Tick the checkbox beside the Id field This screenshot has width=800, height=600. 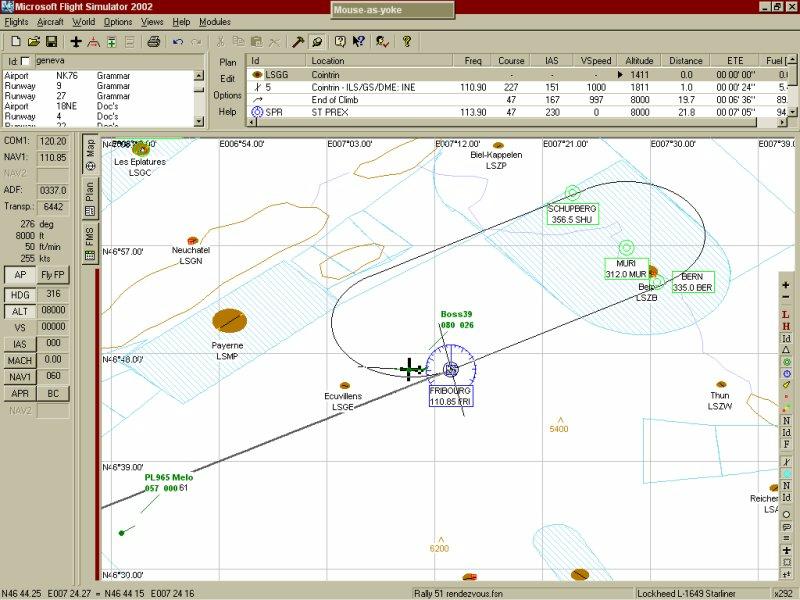click(x=26, y=62)
